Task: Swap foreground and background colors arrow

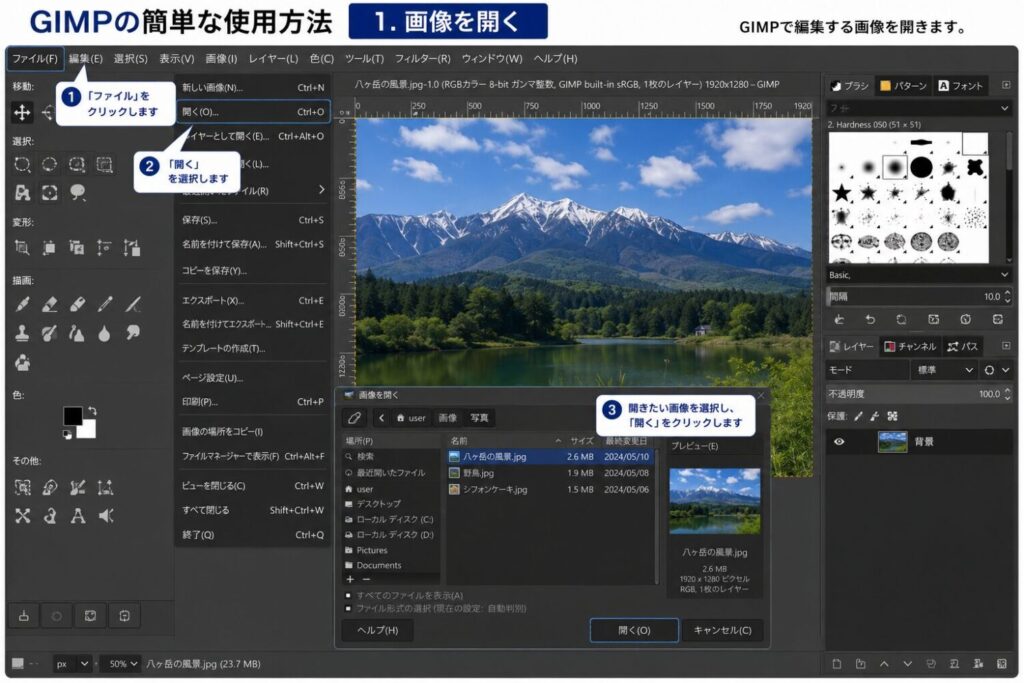Action: pyautogui.click(x=92, y=411)
